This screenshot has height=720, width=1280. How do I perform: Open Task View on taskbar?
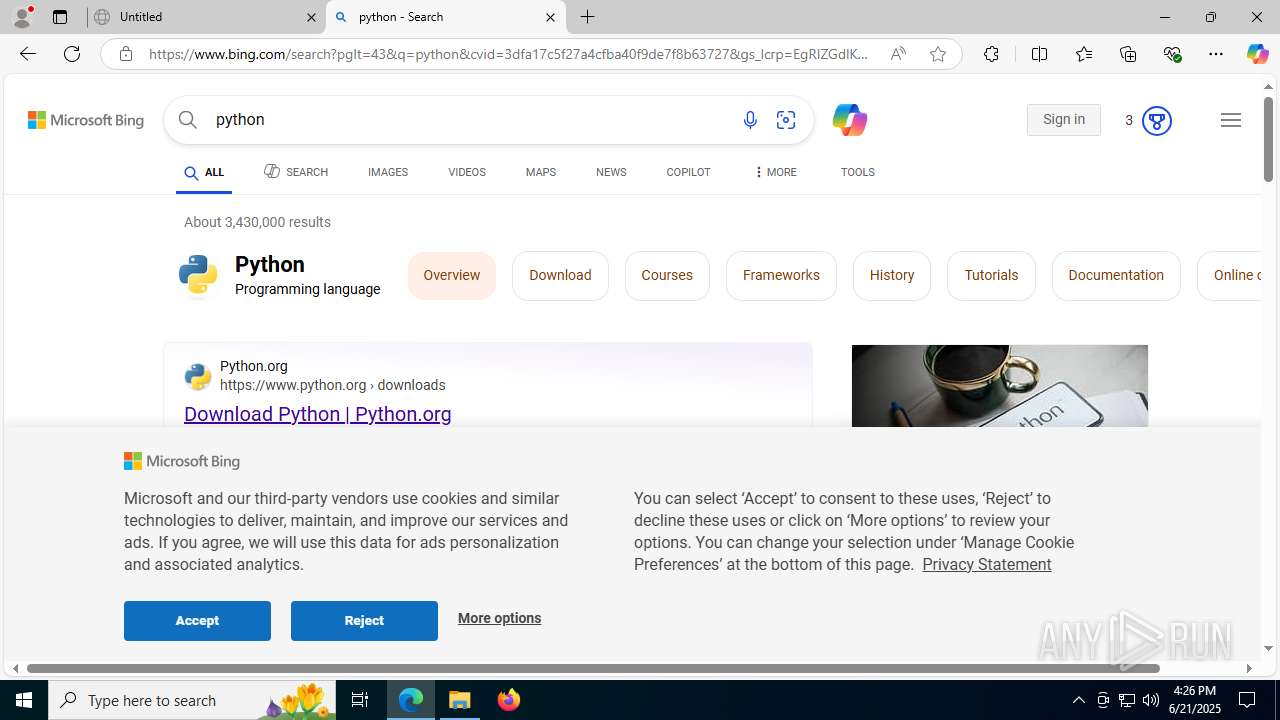[360, 700]
